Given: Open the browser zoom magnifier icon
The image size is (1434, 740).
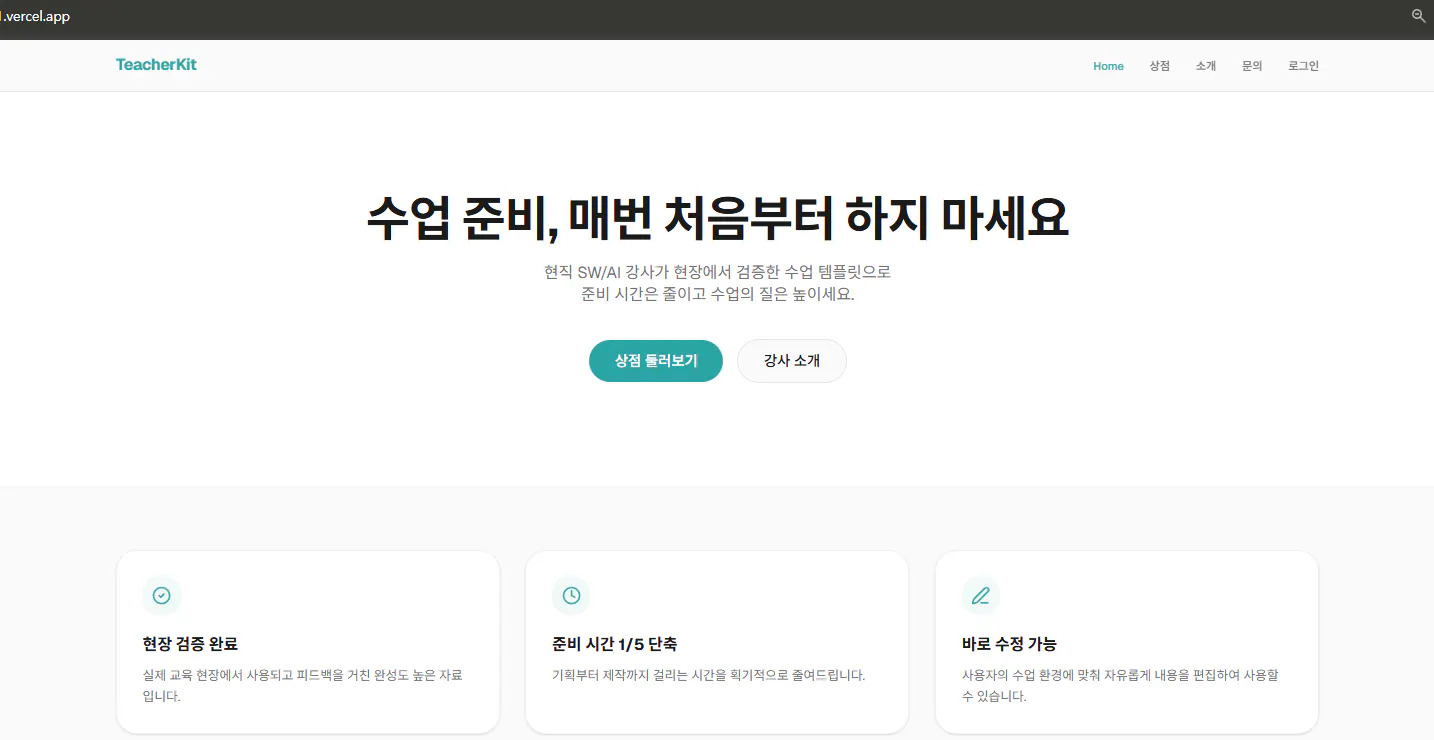Looking at the screenshot, I should click(x=1418, y=16).
